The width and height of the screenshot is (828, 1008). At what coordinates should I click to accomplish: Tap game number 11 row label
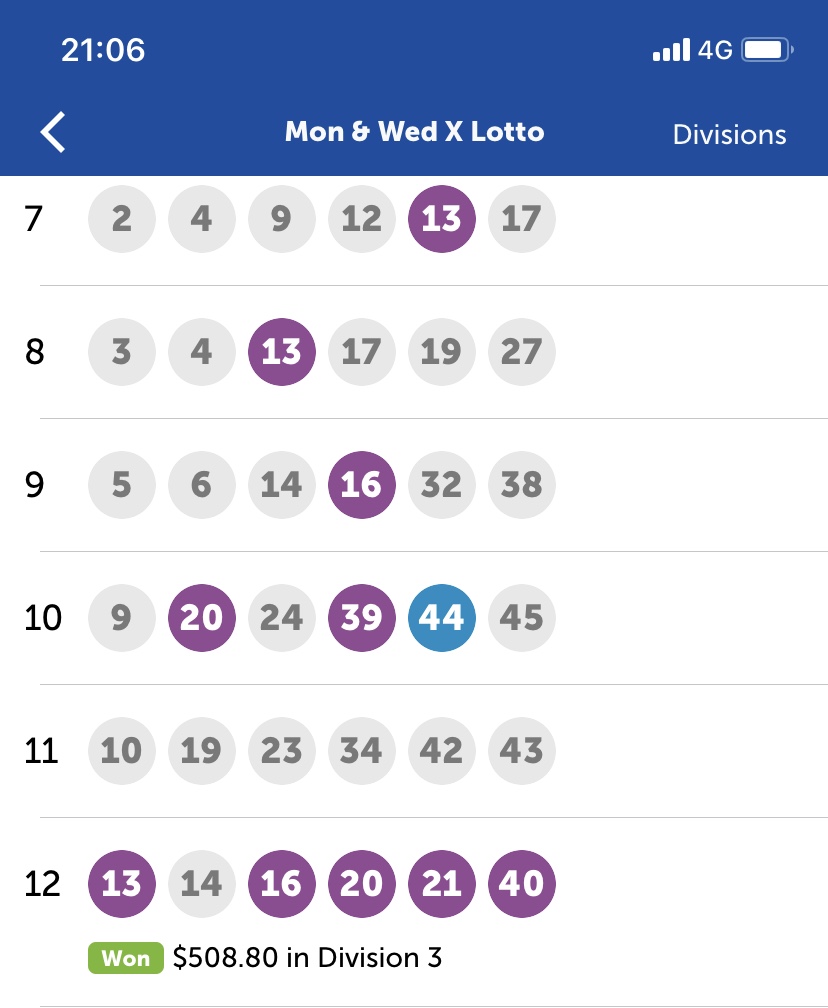(x=41, y=751)
